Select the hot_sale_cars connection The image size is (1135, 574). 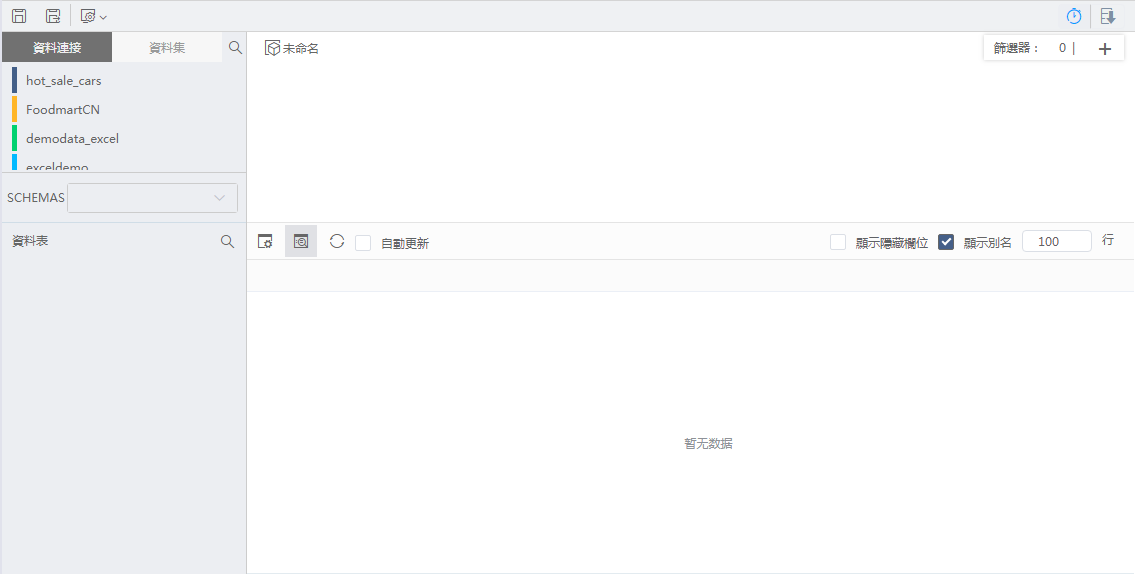point(64,80)
